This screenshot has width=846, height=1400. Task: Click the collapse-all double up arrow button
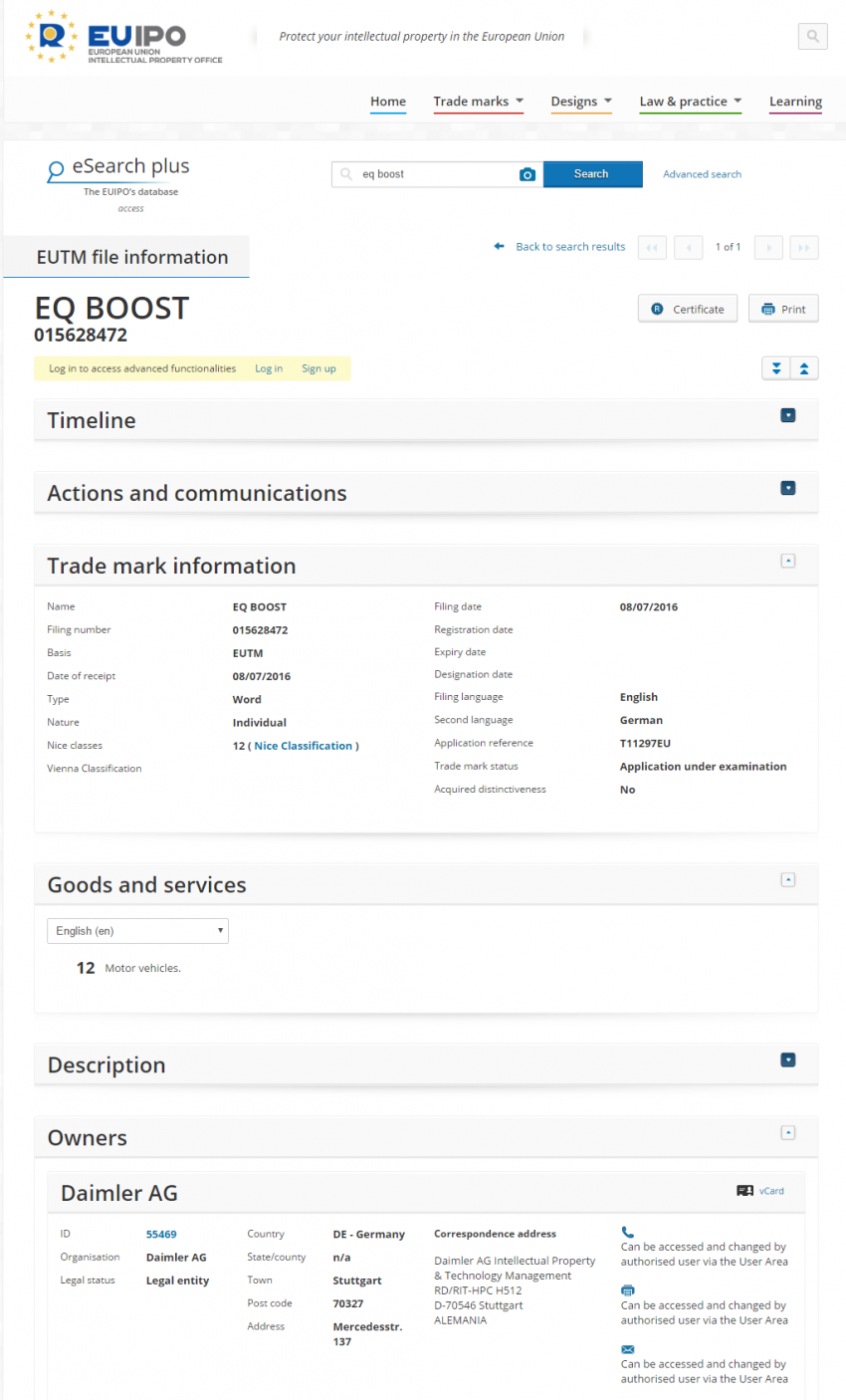coord(803,367)
